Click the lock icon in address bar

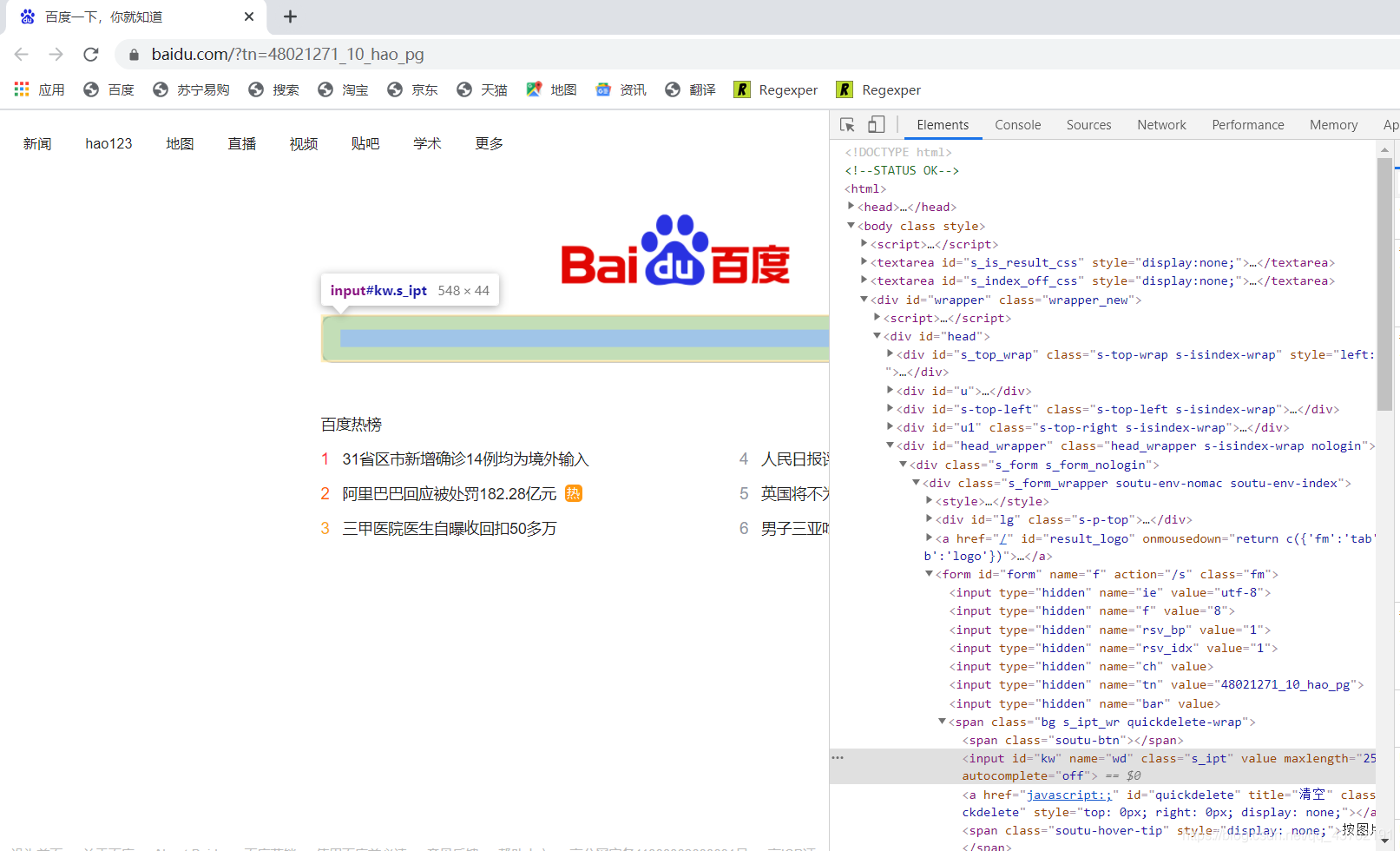[134, 55]
